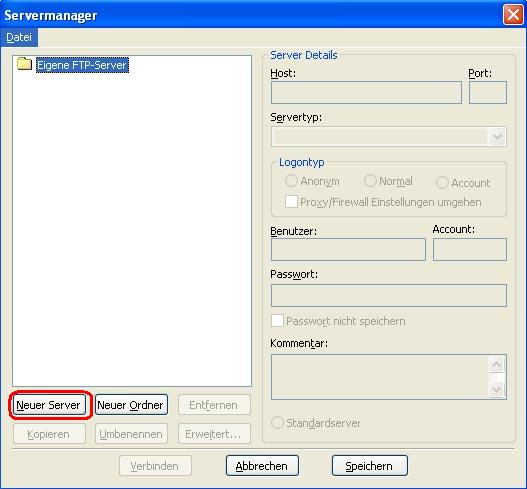Save settings with the Speichern button
Image resolution: width=527 pixels, height=489 pixels.
369,466
